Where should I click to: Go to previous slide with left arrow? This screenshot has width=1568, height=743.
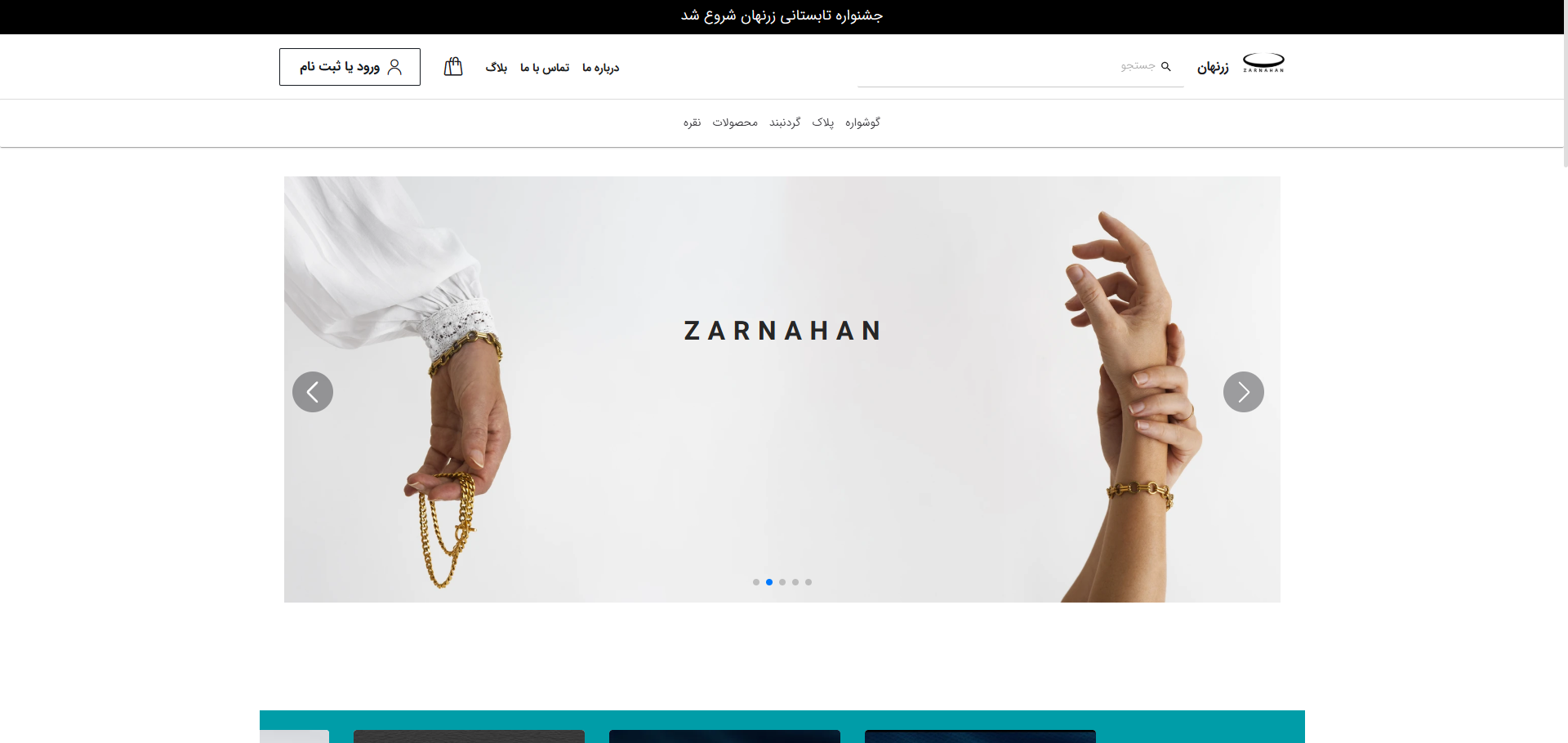tap(313, 392)
